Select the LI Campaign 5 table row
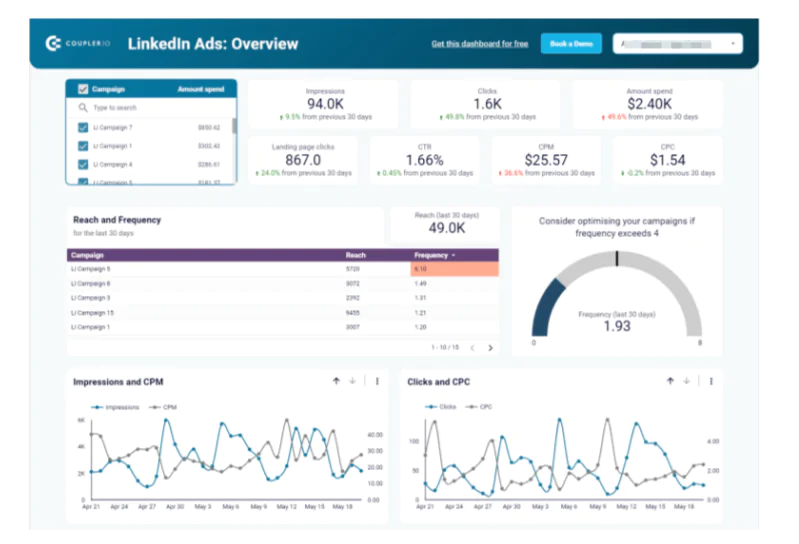 (x=283, y=269)
